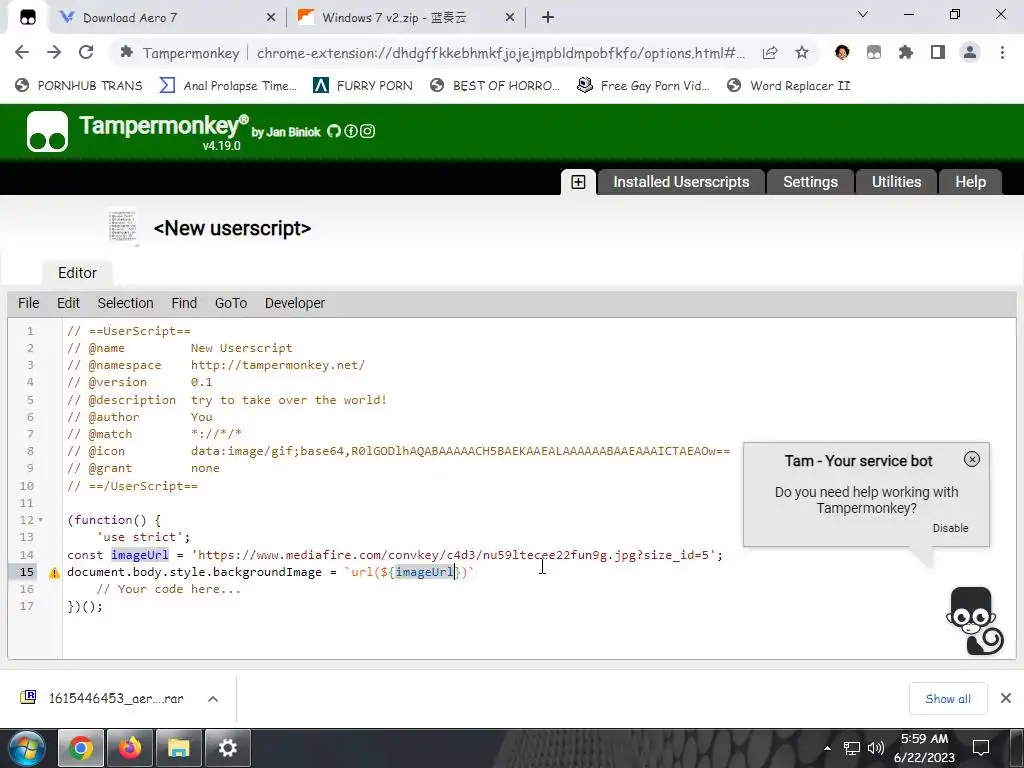The height and width of the screenshot is (768, 1024).
Task: Close the Tam service bot popup
Action: tap(972, 459)
